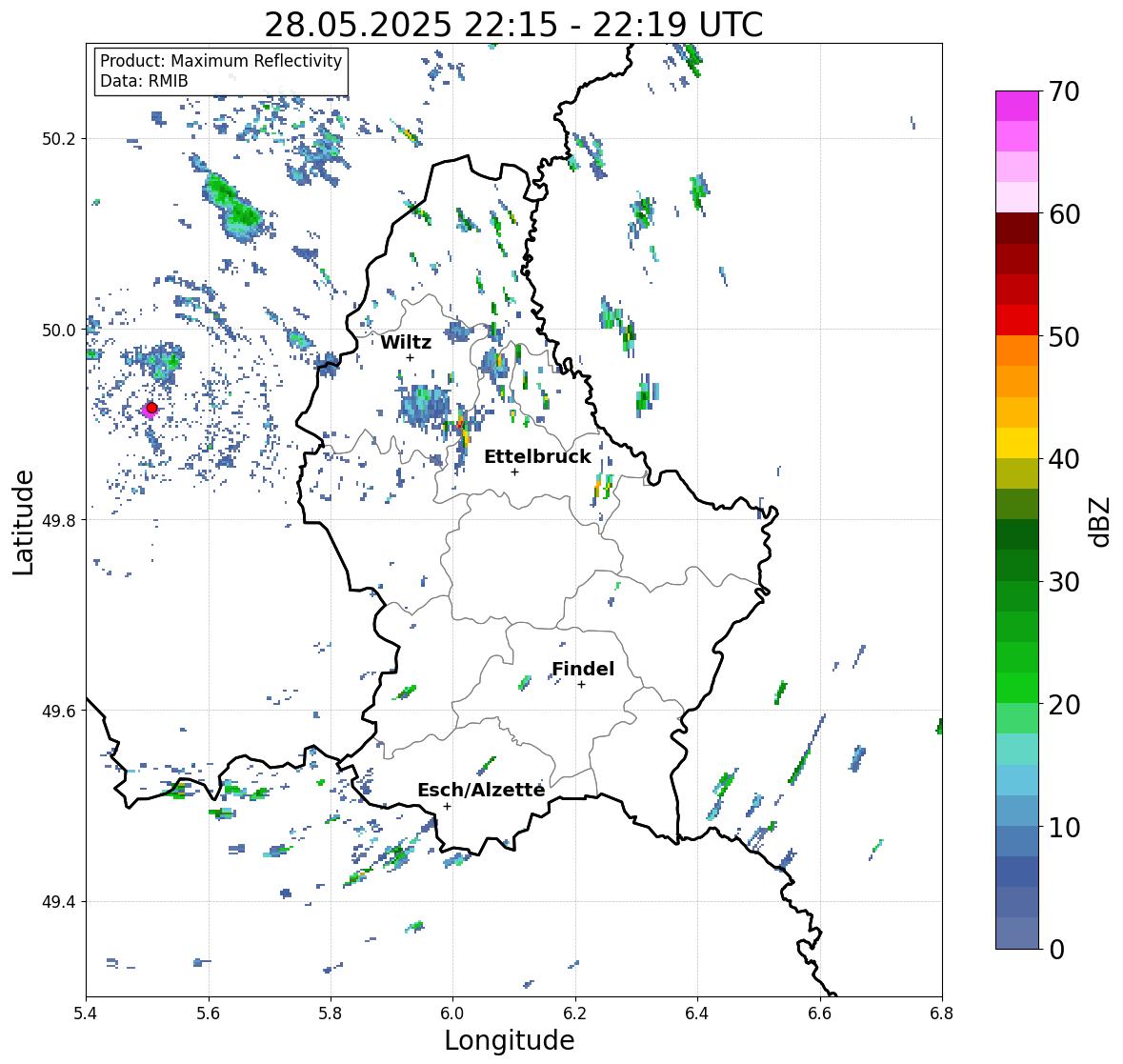Click the 'dBZ' colorbar label
The image size is (1123, 1064).
(1101, 521)
